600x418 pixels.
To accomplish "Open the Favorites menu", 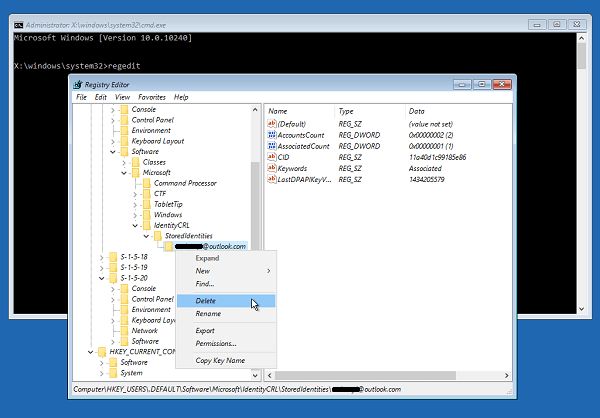I will (152, 97).
